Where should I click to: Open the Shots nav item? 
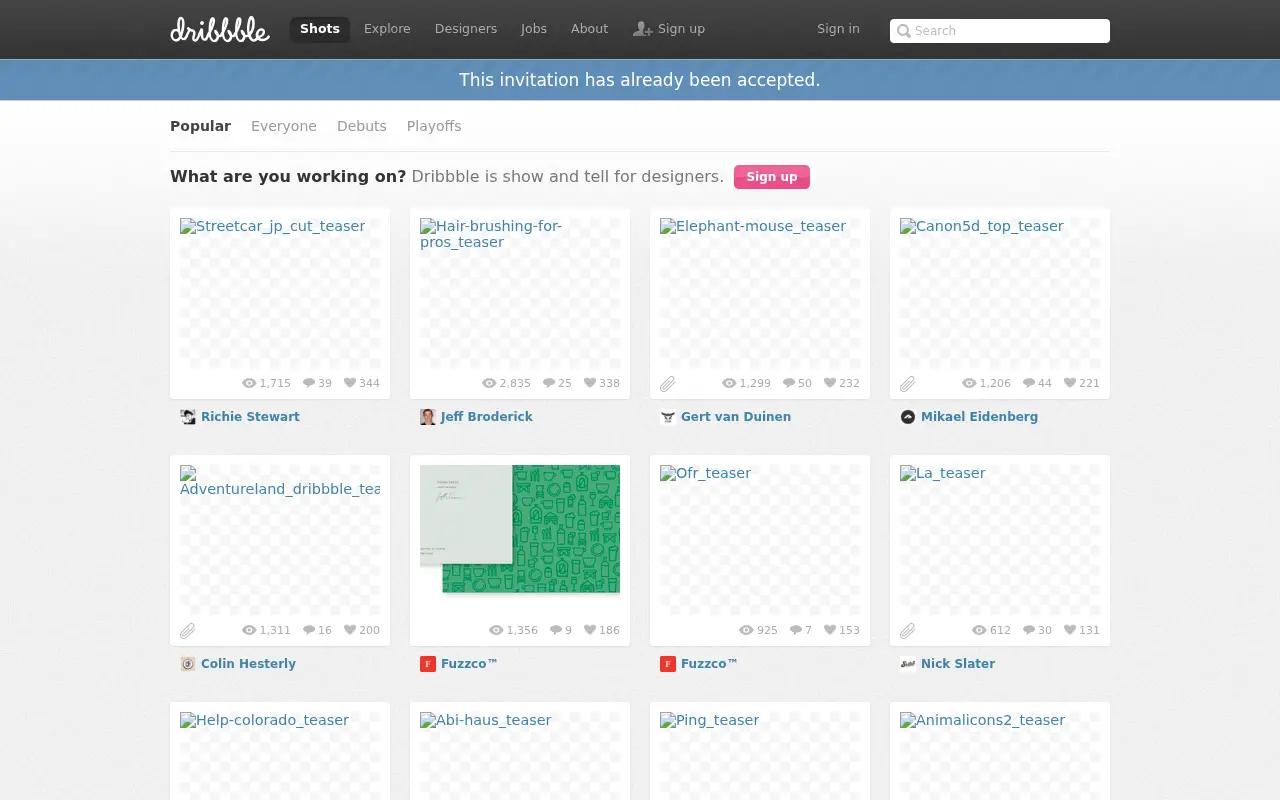click(320, 29)
